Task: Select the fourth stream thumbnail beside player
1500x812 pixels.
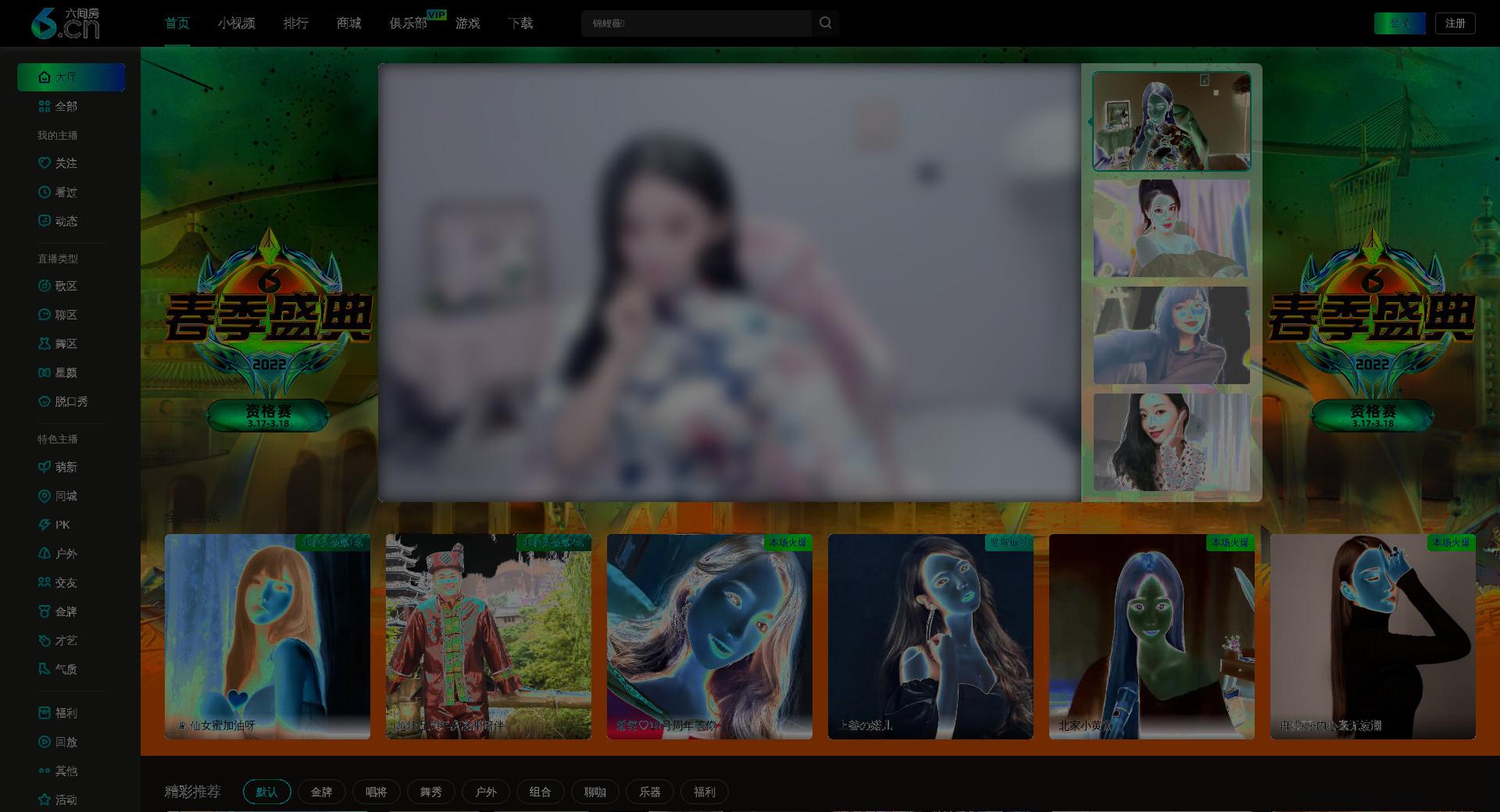Action: (1172, 442)
